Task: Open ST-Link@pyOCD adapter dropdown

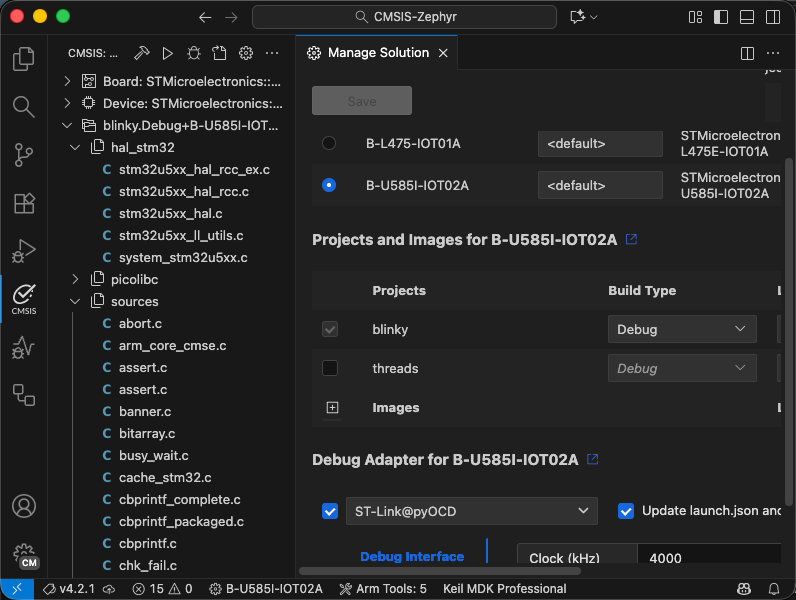Action: click(472, 511)
